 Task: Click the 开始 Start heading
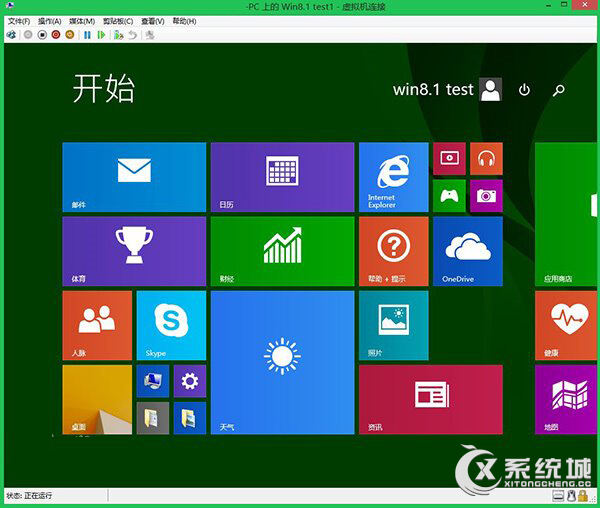[x=104, y=88]
